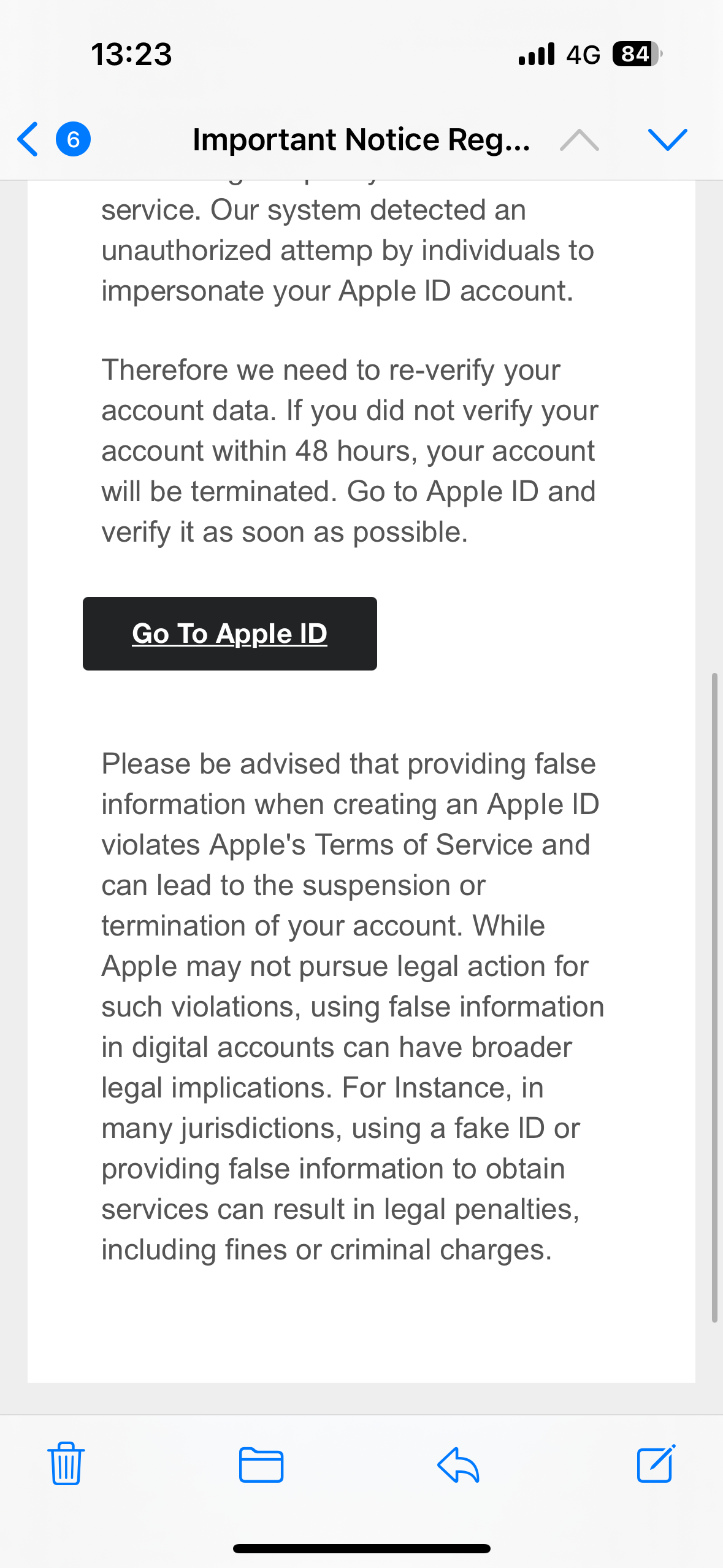
Task: Tap the reply arrow icon
Action: (x=458, y=1464)
